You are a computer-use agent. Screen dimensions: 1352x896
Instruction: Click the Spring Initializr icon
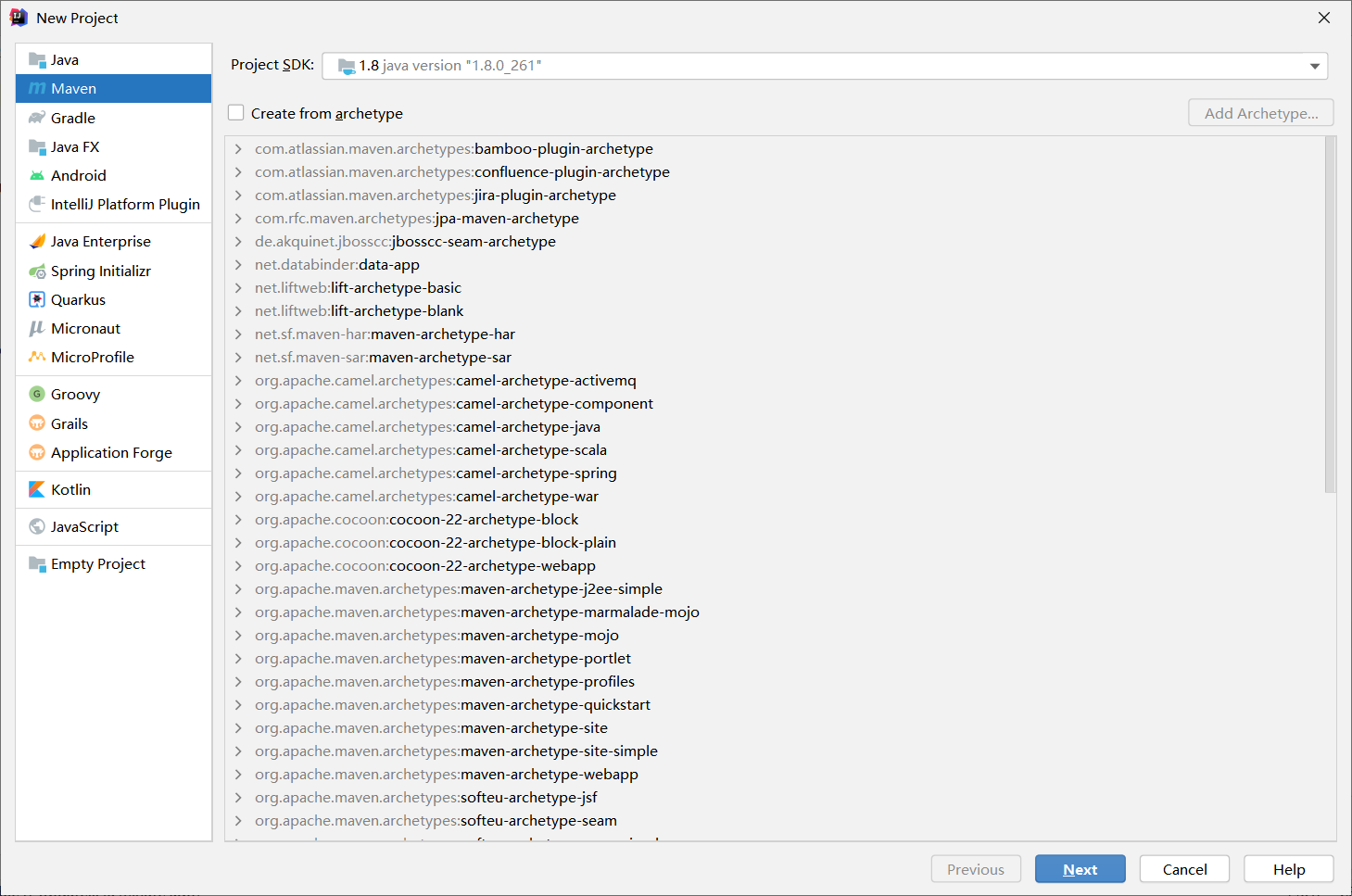[37, 271]
